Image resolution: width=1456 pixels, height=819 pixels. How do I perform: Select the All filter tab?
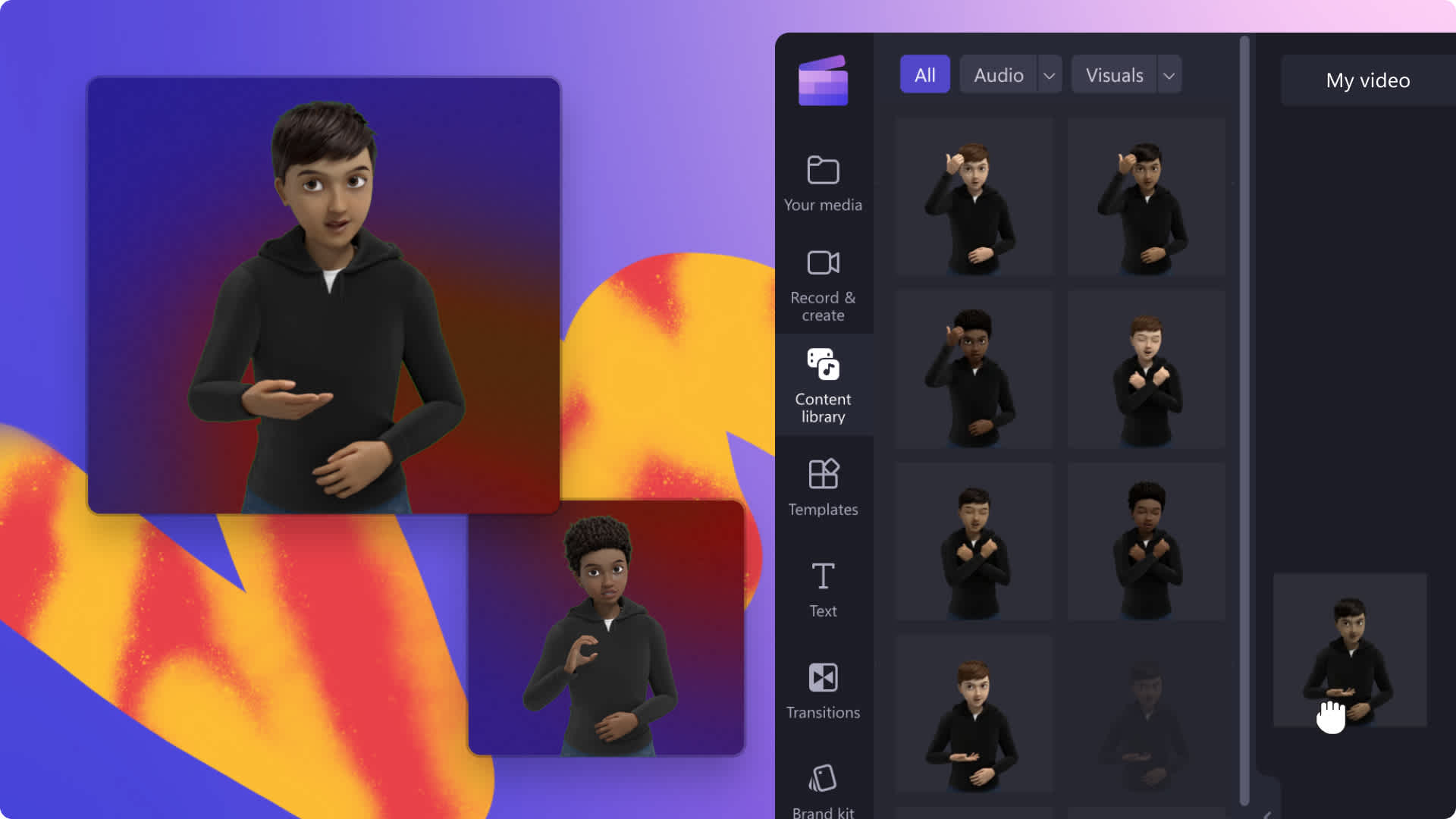(x=924, y=75)
